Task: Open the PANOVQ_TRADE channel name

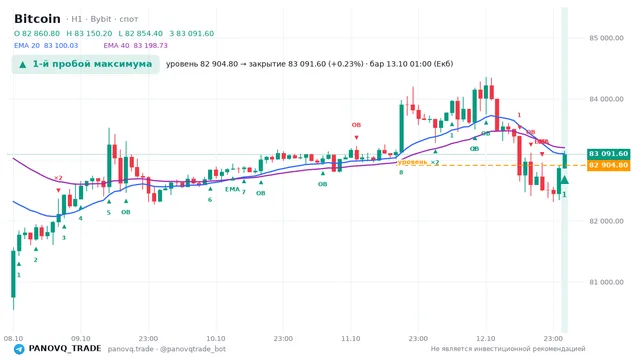Action: pos(65,349)
